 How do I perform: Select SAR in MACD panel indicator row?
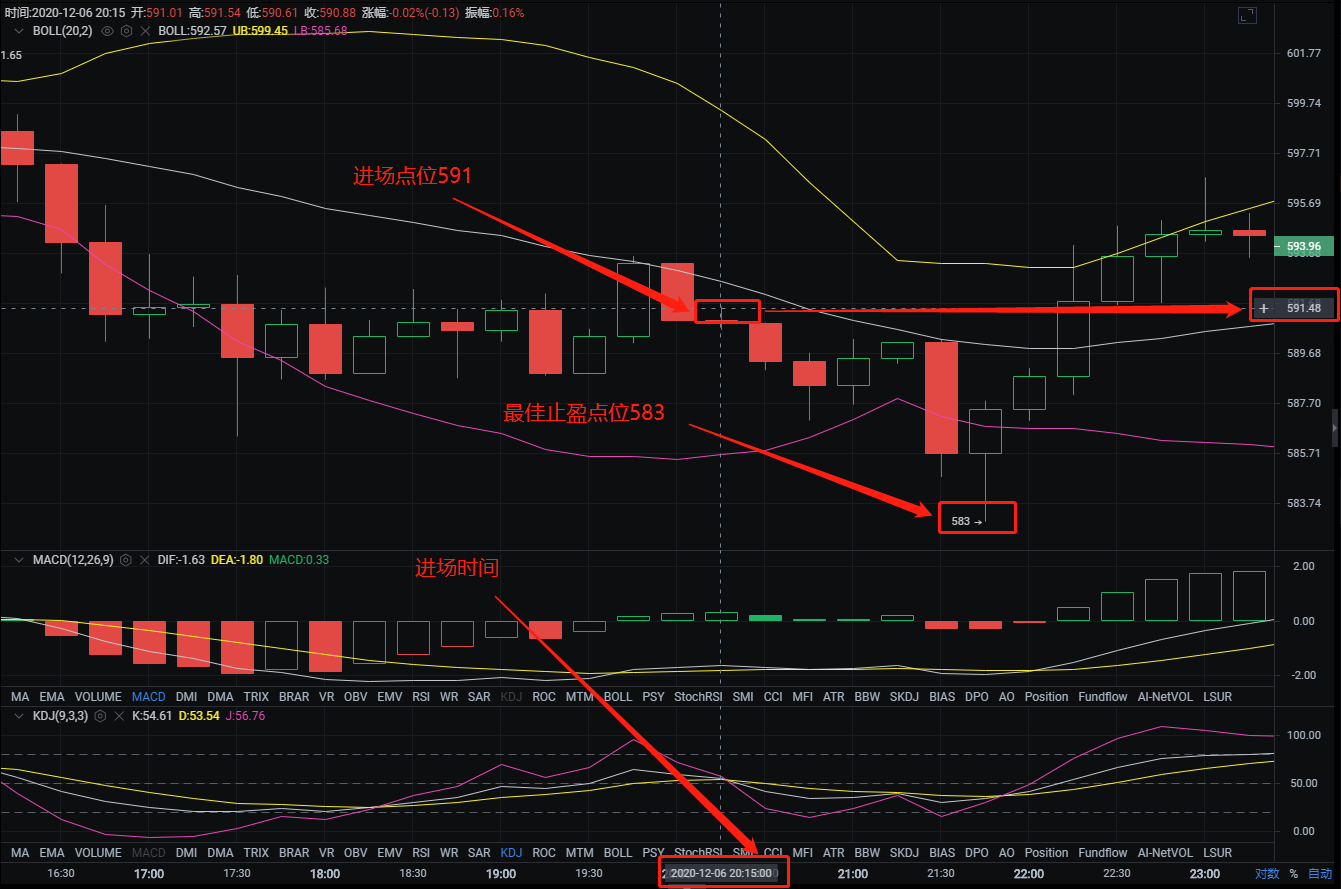[x=479, y=696]
